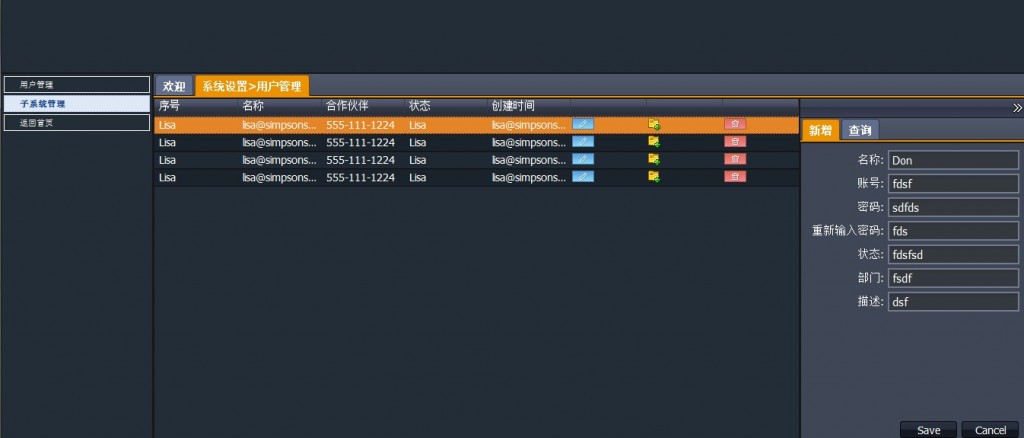Click the red trash icon in fourth row
Image resolution: width=1024 pixels, height=438 pixels.
735,176
